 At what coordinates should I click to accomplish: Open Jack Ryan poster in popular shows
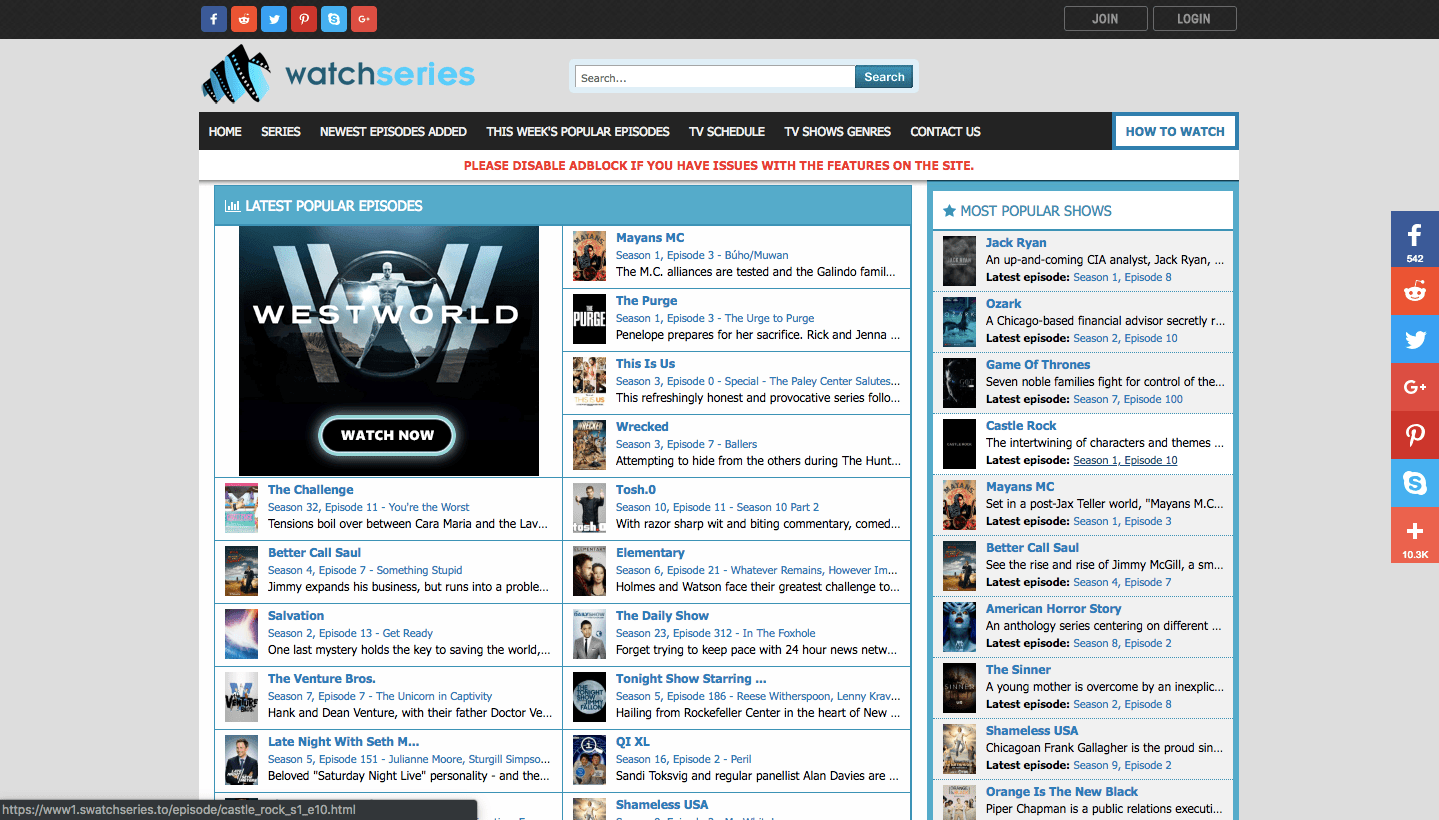(959, 261)
